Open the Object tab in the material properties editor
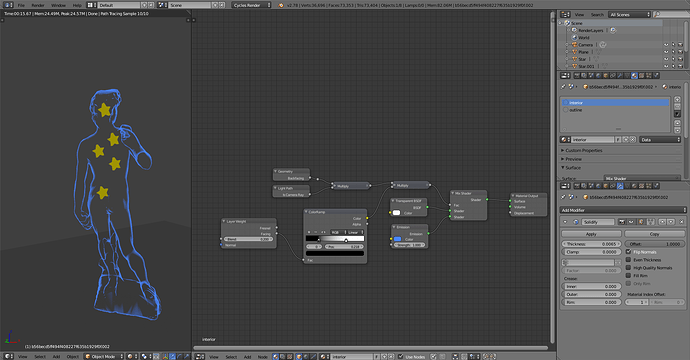 pos(606,76)
